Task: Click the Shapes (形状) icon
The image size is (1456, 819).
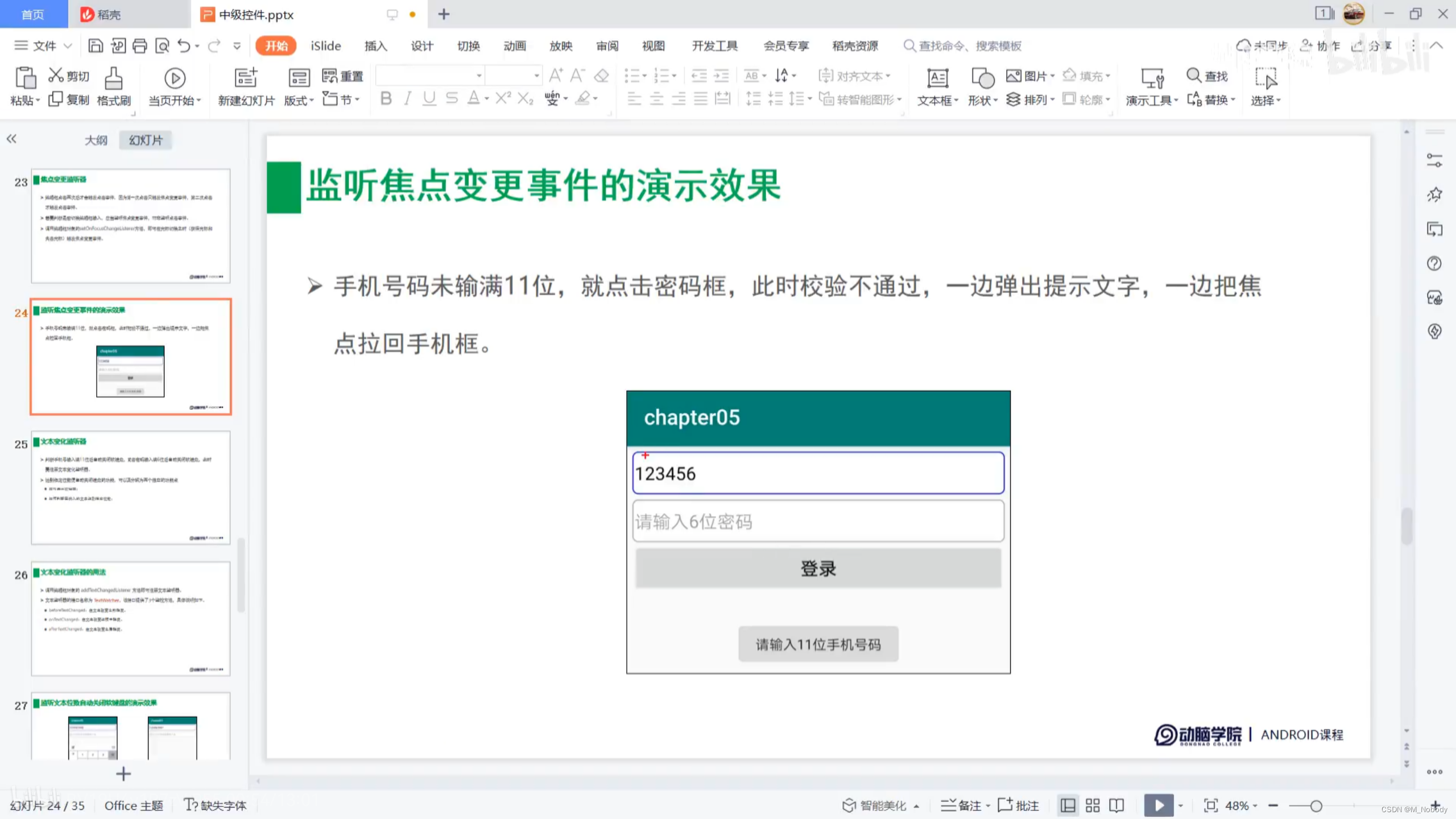Action: (983, 78)
